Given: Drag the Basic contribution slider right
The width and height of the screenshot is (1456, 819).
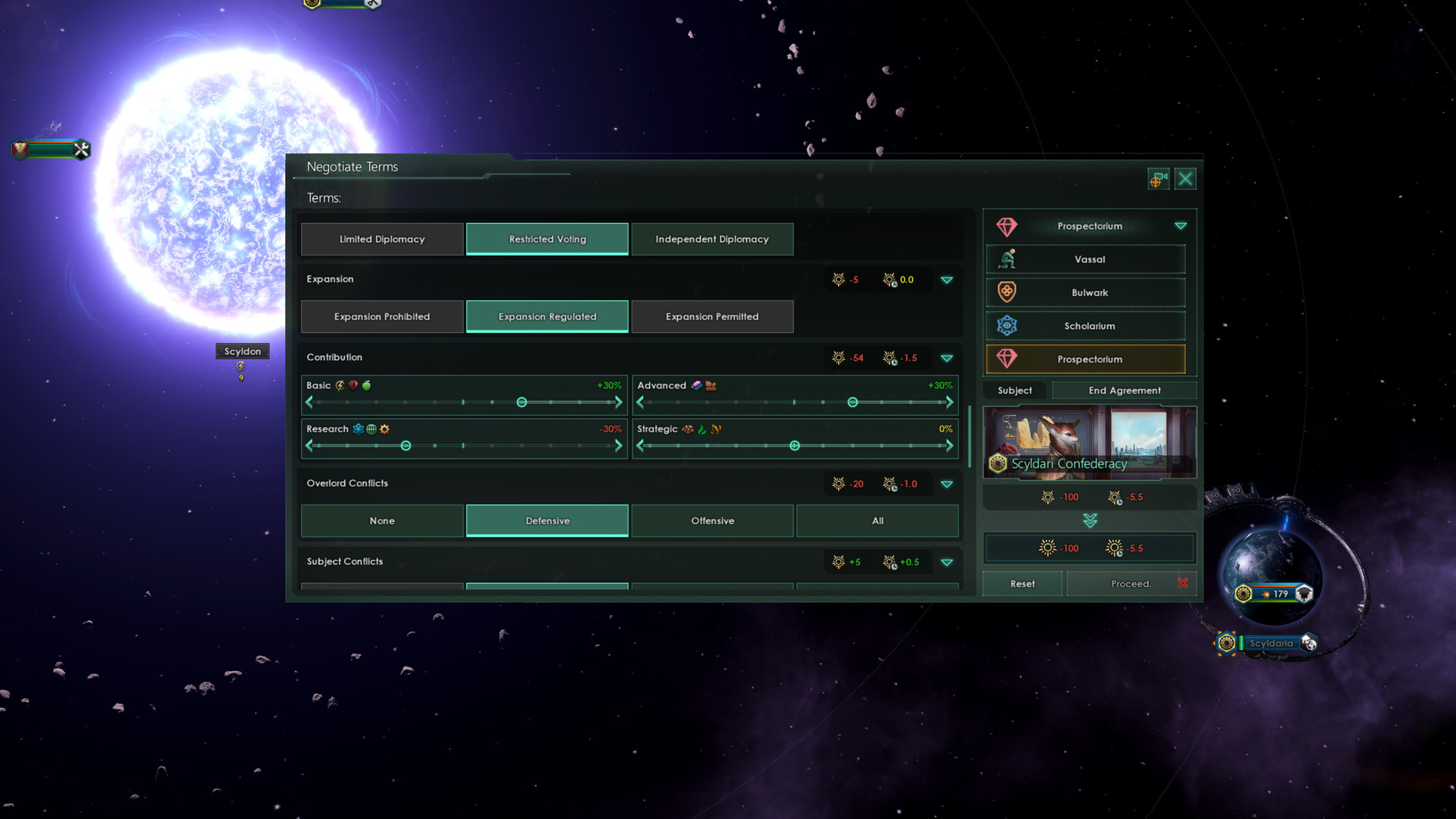Looking at the screenshot, I should (x=620, y=402).
